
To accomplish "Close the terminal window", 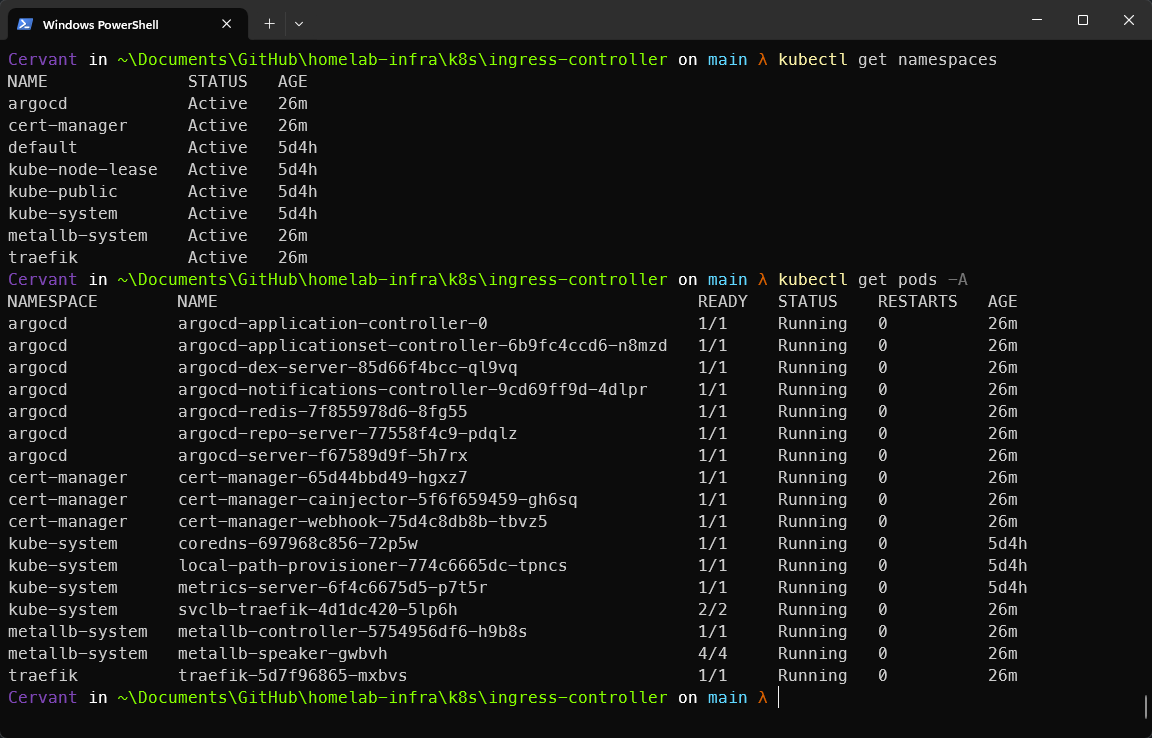I will point(1128,20).
